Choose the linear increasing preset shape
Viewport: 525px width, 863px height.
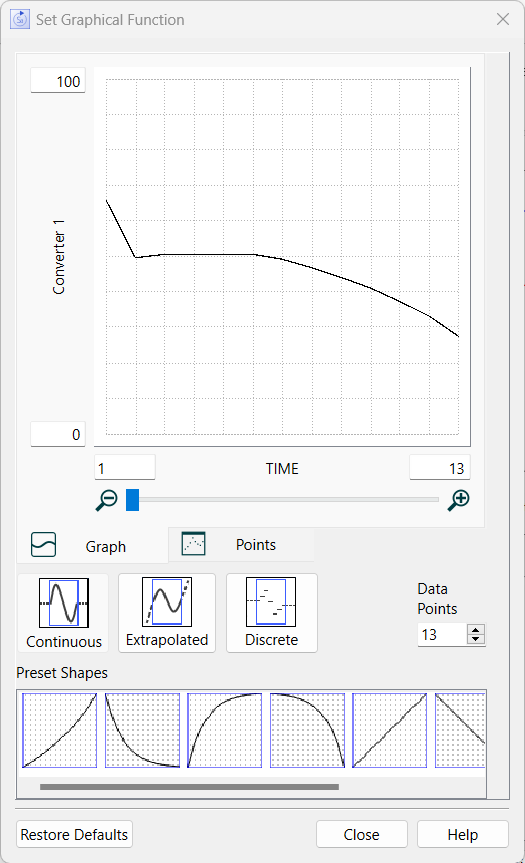(x=390, y=730)
